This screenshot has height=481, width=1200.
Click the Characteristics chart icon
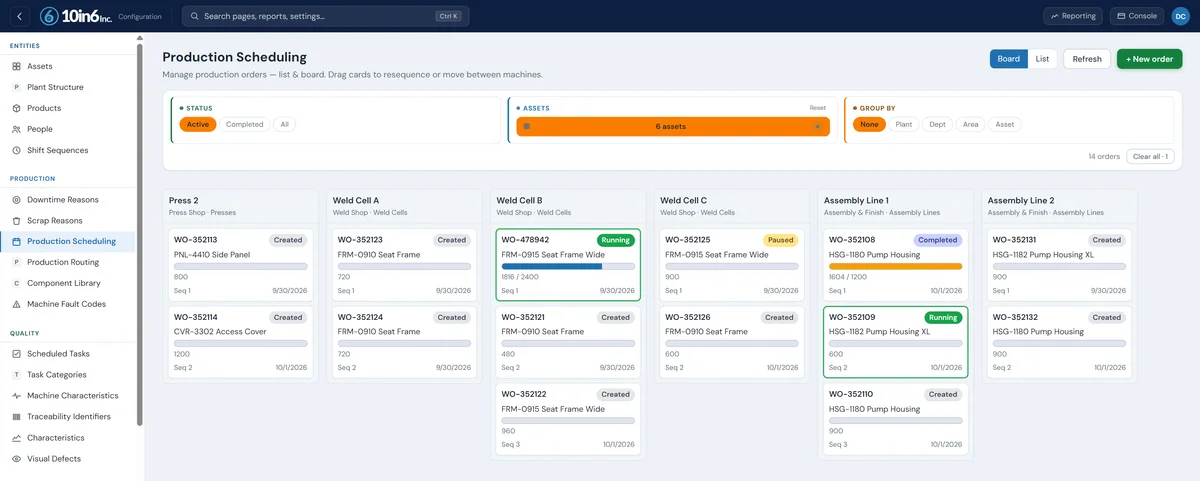(16, 438)
